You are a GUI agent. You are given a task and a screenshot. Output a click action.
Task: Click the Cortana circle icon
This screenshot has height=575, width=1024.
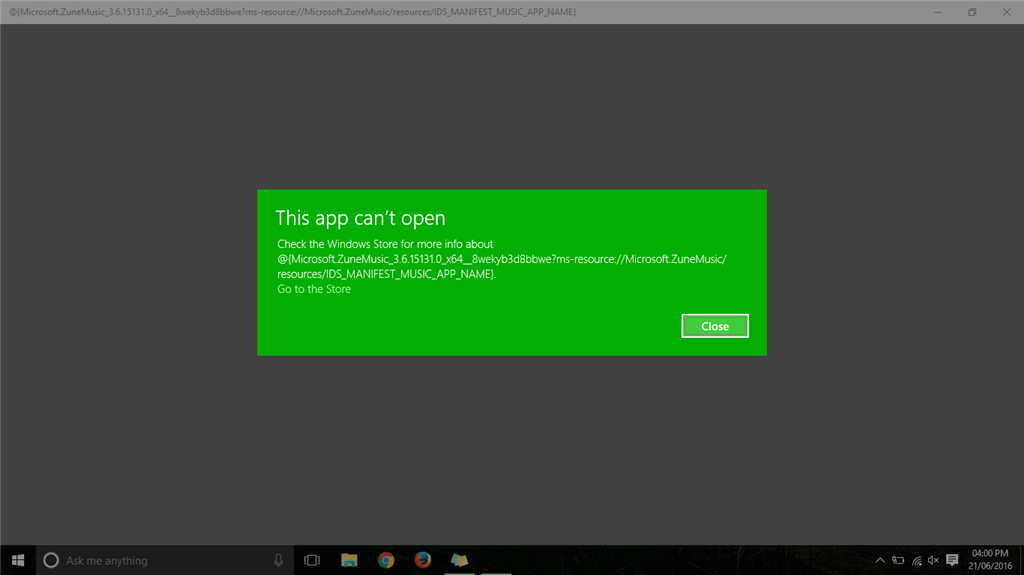pos(51,560)
